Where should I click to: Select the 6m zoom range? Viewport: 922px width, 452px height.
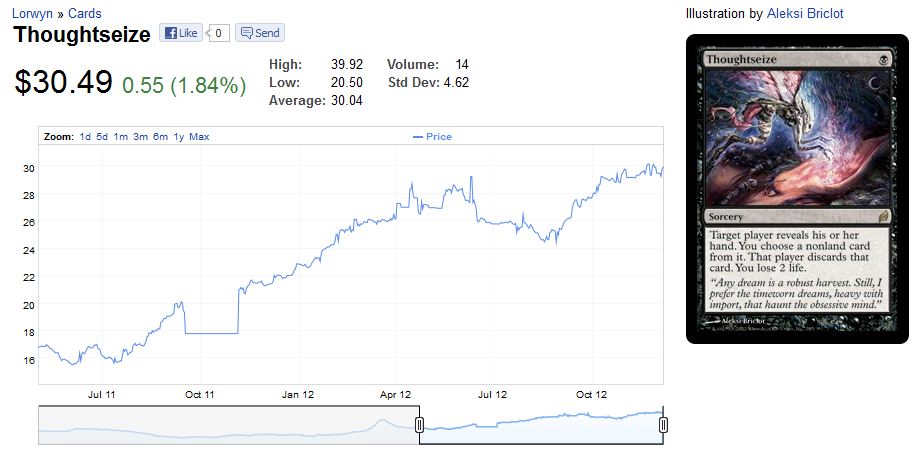tap(160, 137)
